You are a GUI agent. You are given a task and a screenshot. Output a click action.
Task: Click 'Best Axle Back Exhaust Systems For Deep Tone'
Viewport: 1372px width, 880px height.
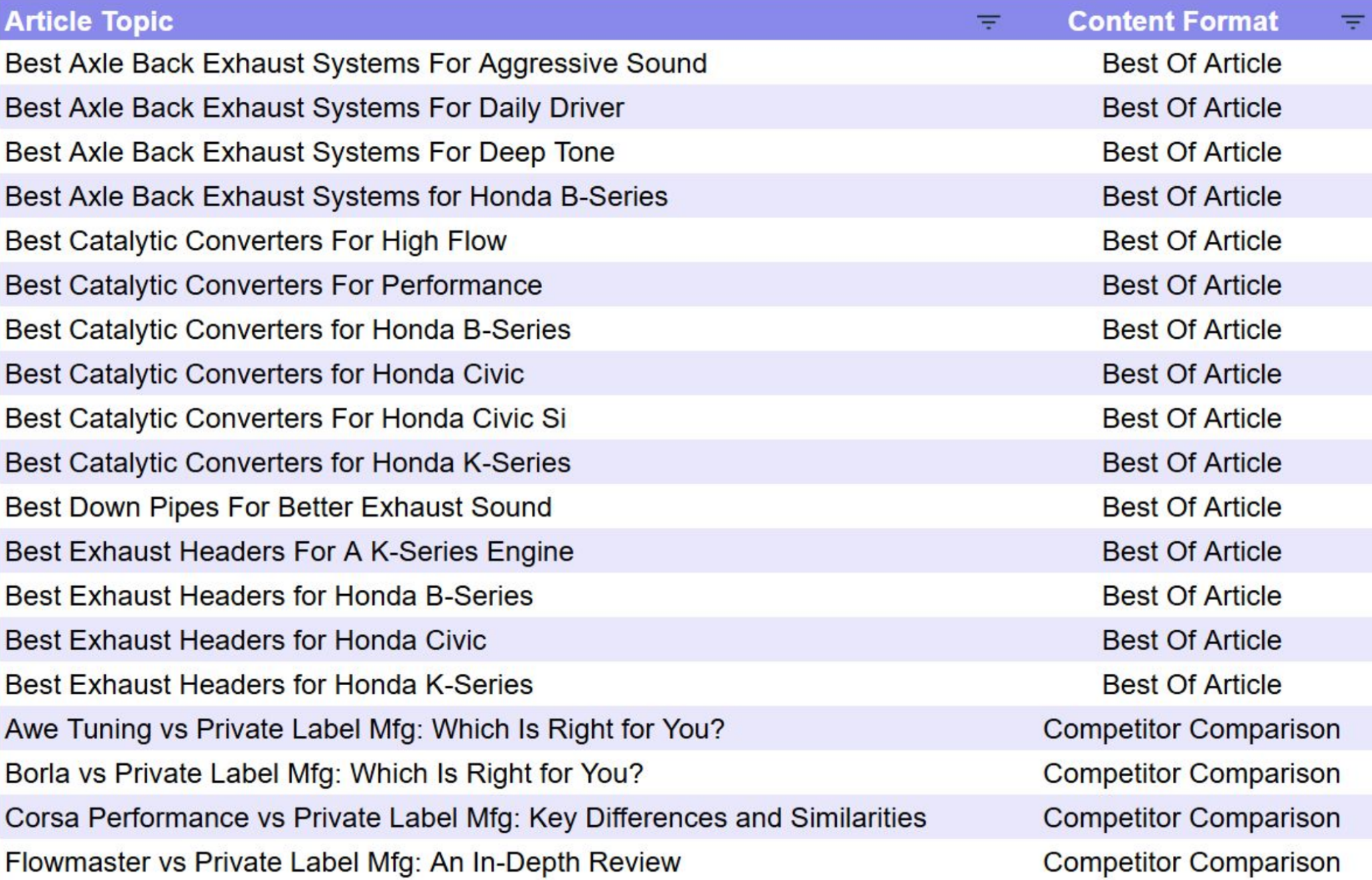[x=310, y=152]
